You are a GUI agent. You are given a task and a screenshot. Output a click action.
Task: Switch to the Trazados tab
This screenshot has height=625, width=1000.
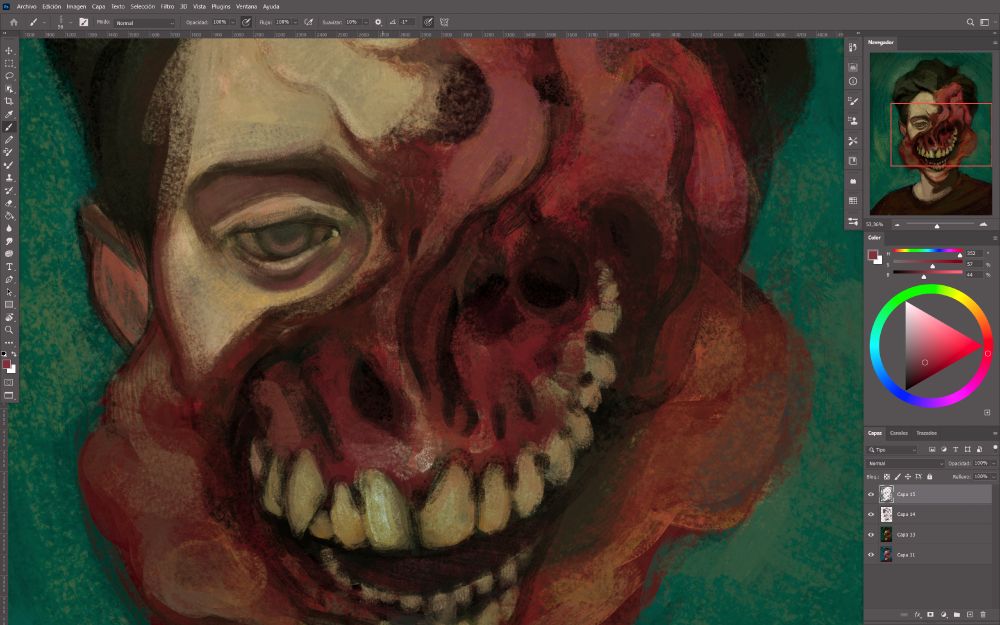pos(927,434)
